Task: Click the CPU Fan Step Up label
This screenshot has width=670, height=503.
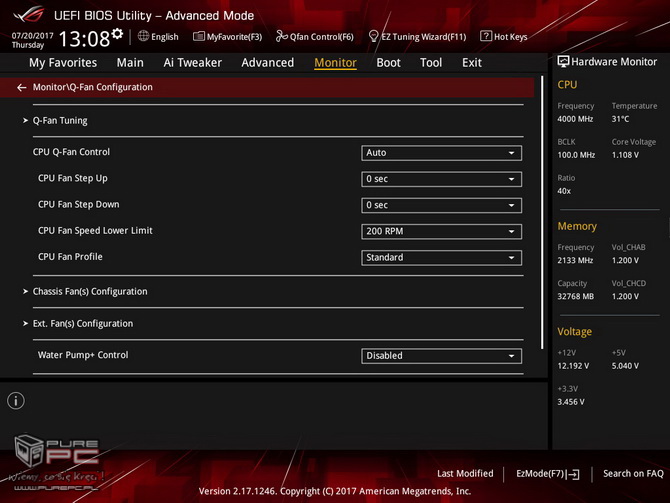Action: click(73, 178)
